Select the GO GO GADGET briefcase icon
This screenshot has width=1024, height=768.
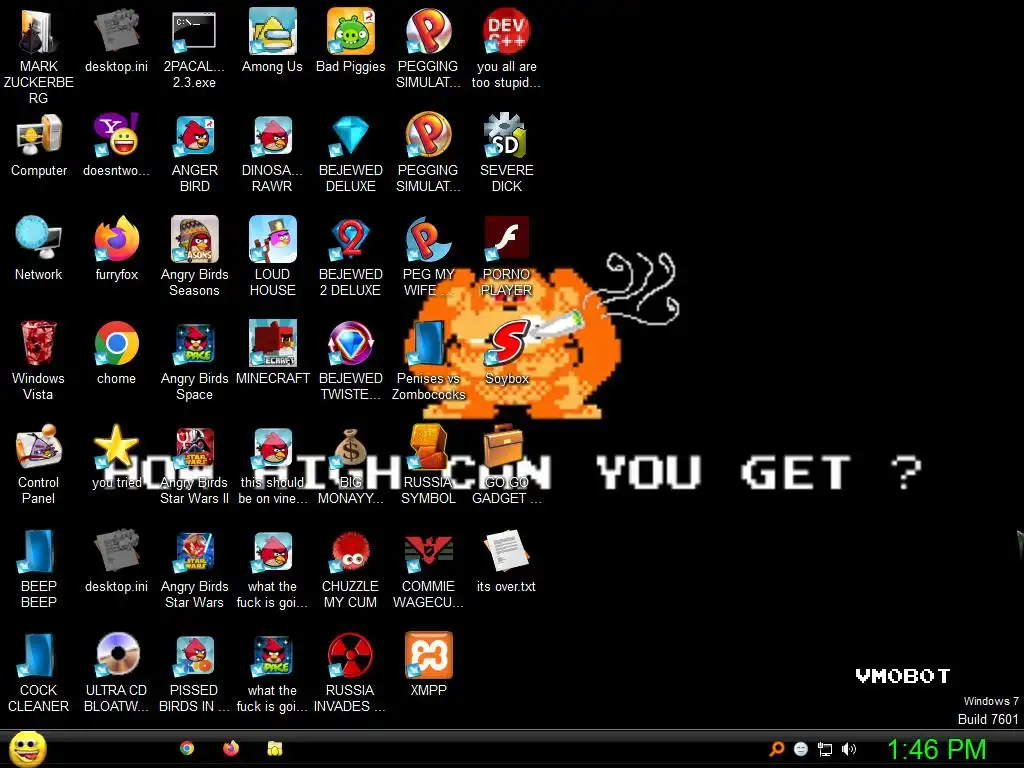[x=504, y=447]
